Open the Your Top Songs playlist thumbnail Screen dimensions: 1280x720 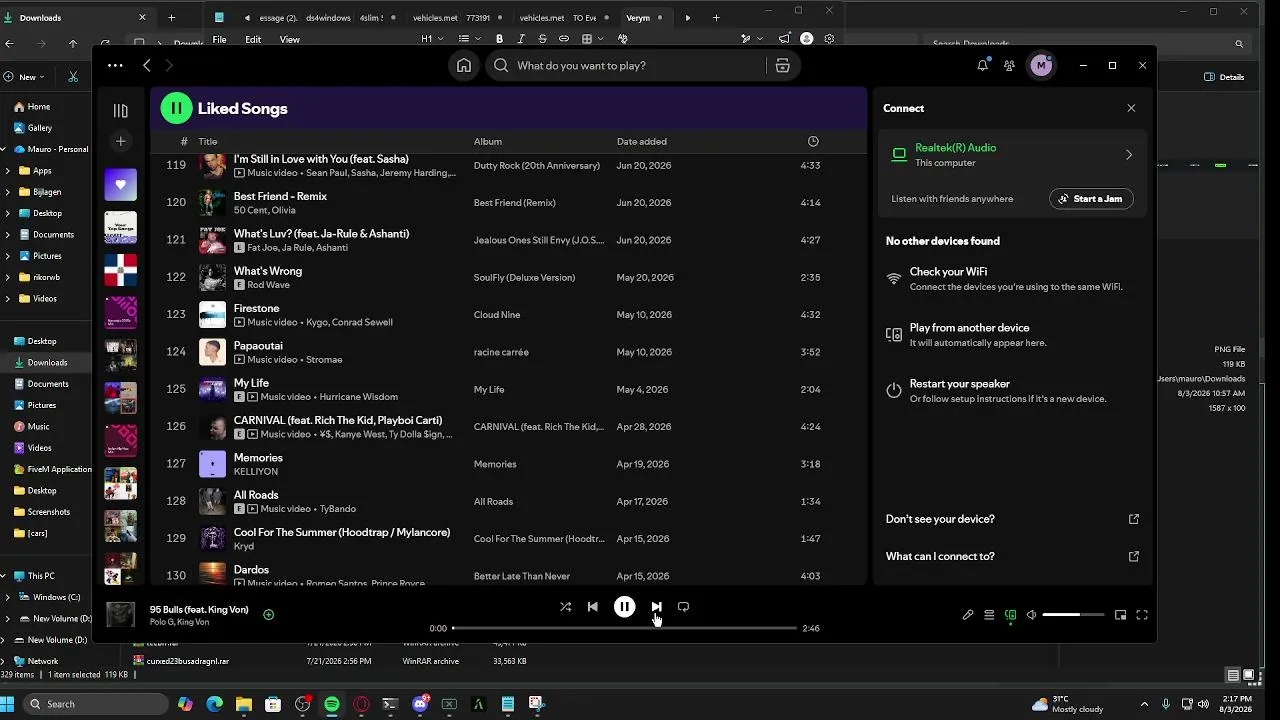(121, 227)
